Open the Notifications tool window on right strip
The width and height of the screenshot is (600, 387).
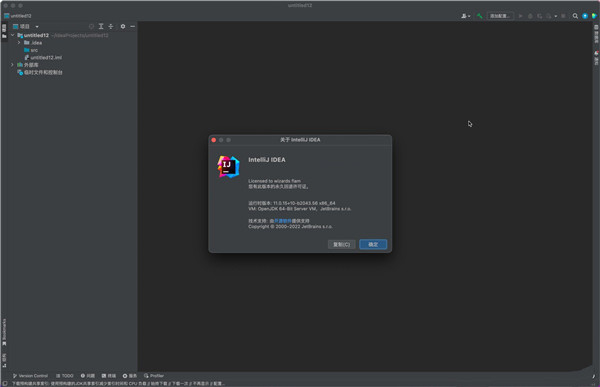[x=596, y=57]
